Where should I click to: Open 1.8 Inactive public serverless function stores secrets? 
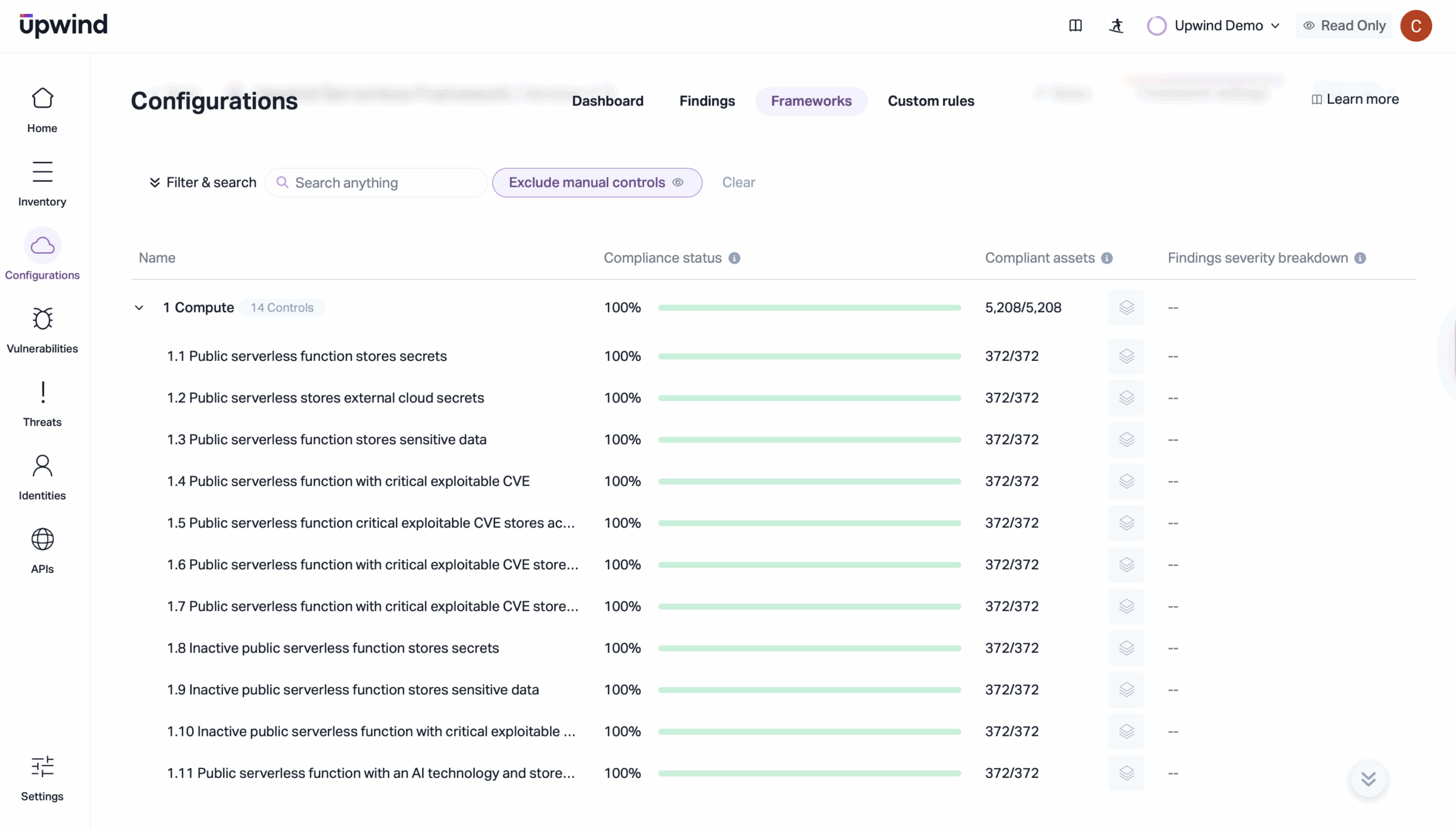tap(333, 648)
